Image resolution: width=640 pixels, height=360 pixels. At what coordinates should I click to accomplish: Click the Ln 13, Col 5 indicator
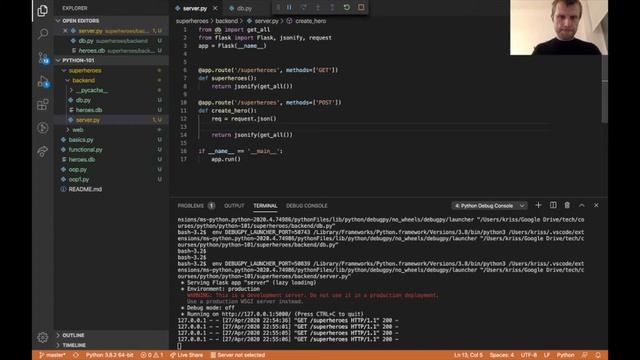click(x=468, y=355)
